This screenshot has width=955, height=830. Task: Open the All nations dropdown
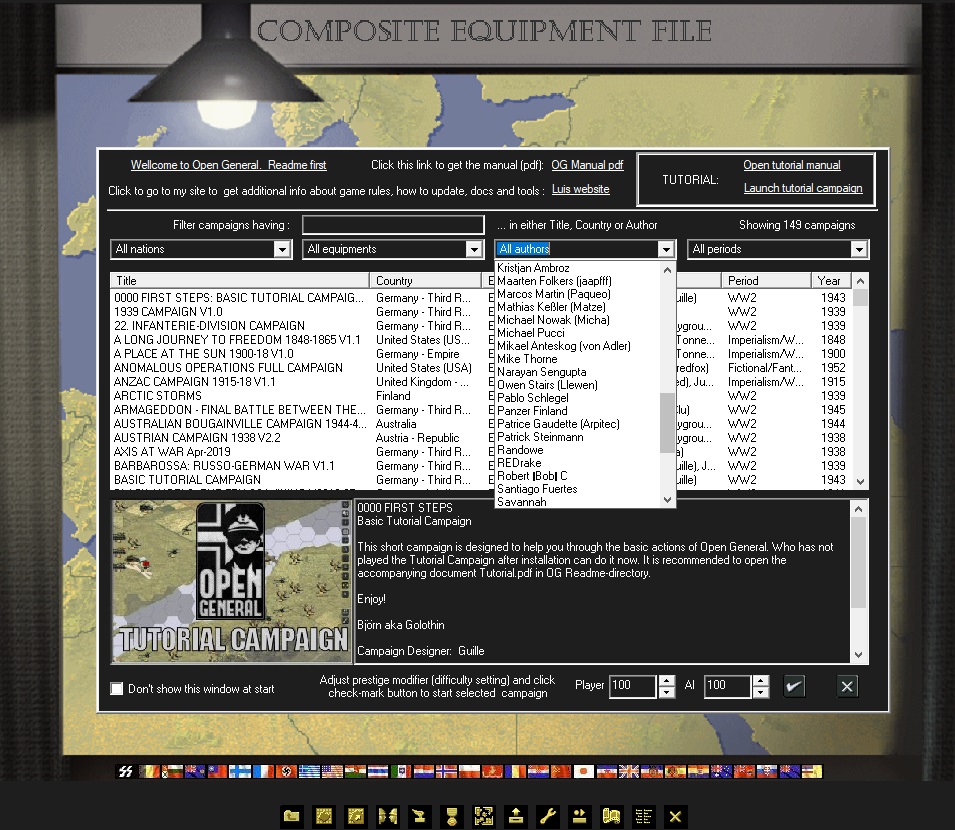(x=281, y=249)
